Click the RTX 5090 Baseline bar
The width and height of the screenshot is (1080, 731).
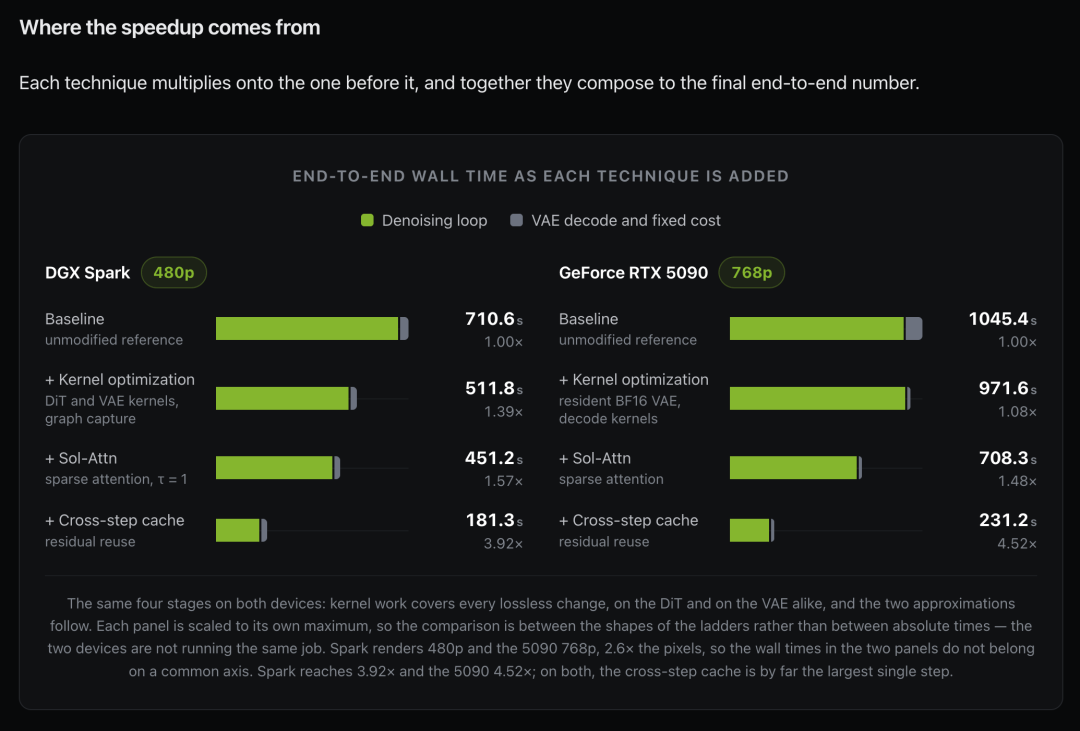click(x=826, y=329)
